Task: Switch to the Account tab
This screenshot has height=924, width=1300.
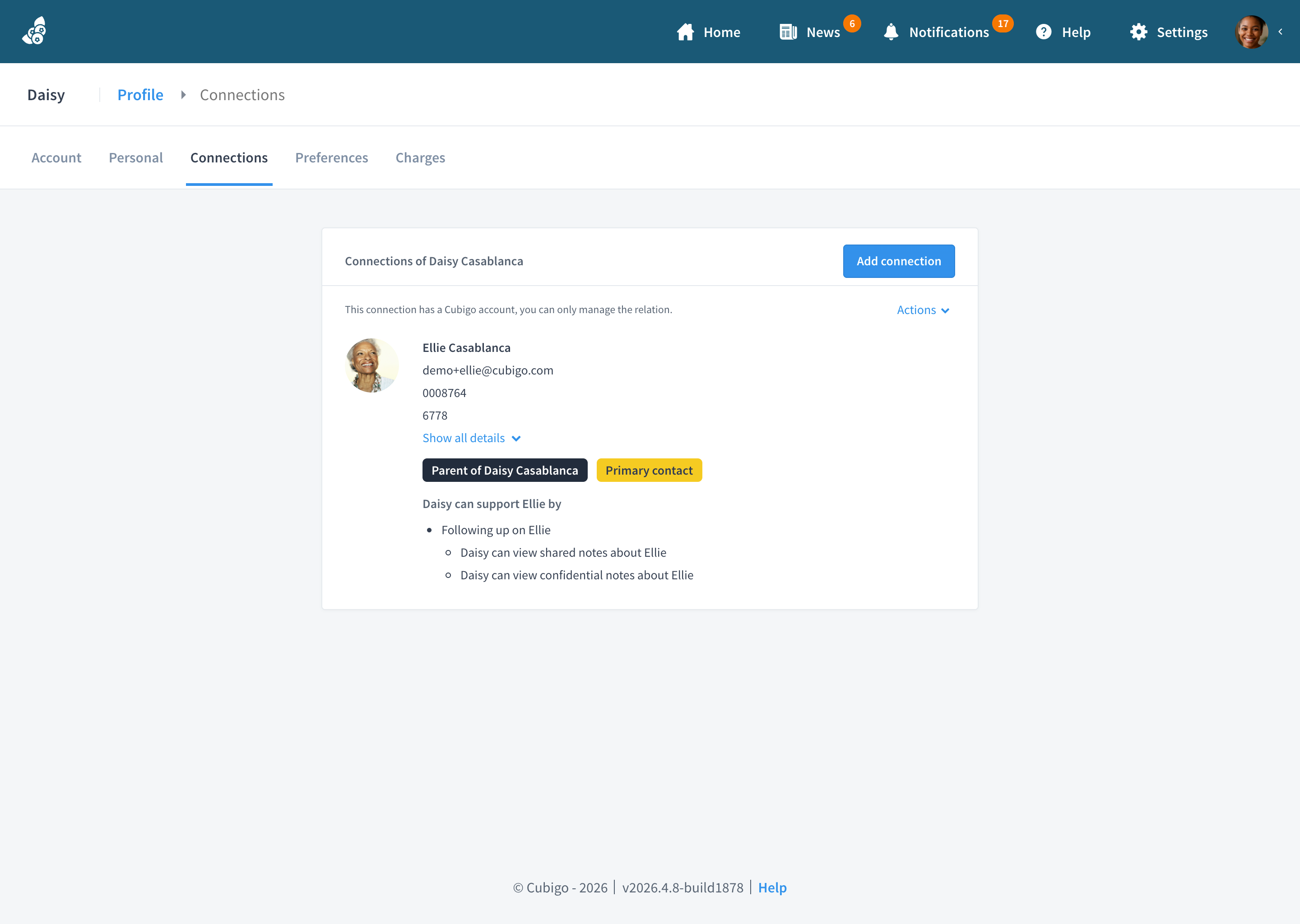Action: click(56, 157)
